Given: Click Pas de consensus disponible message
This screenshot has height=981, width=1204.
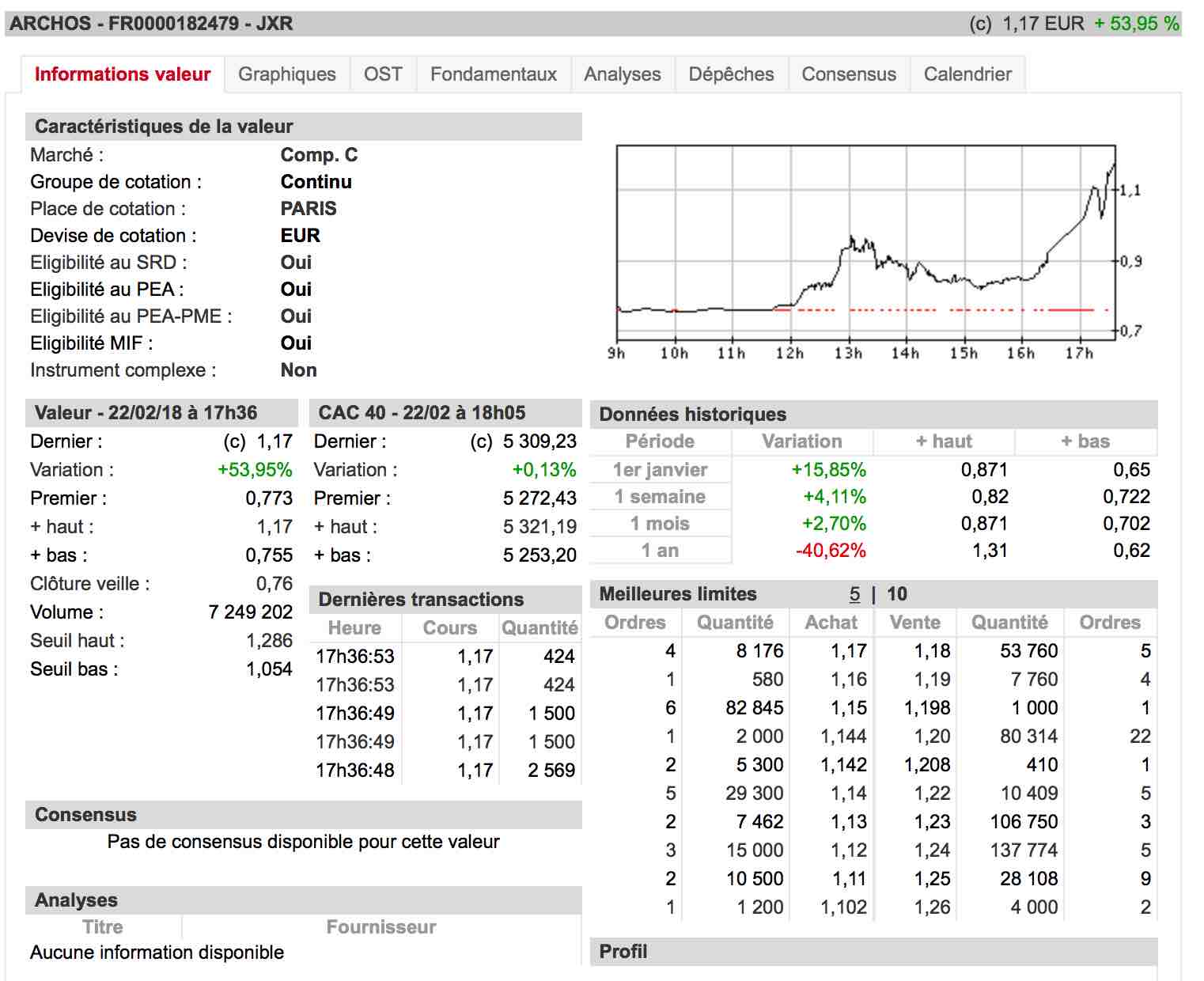Looking at the screenshot, I should click(304, 842).
